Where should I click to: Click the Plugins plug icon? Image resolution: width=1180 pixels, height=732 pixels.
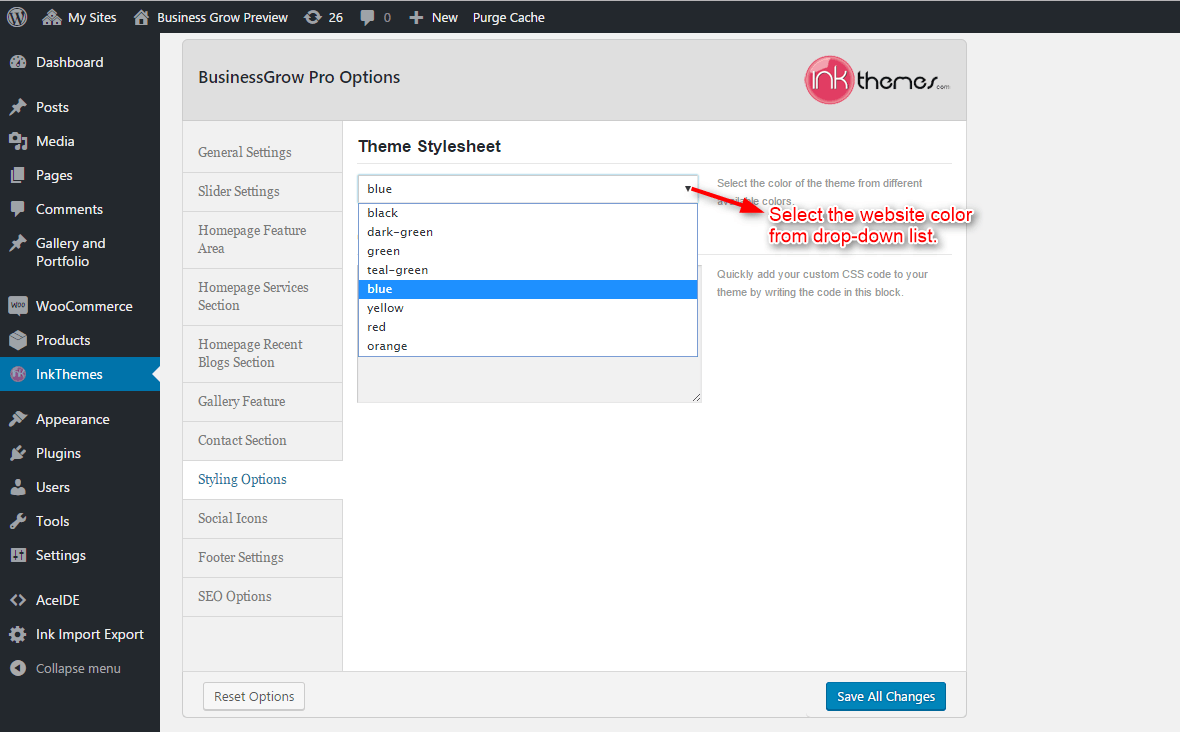(x=18, y=453)
